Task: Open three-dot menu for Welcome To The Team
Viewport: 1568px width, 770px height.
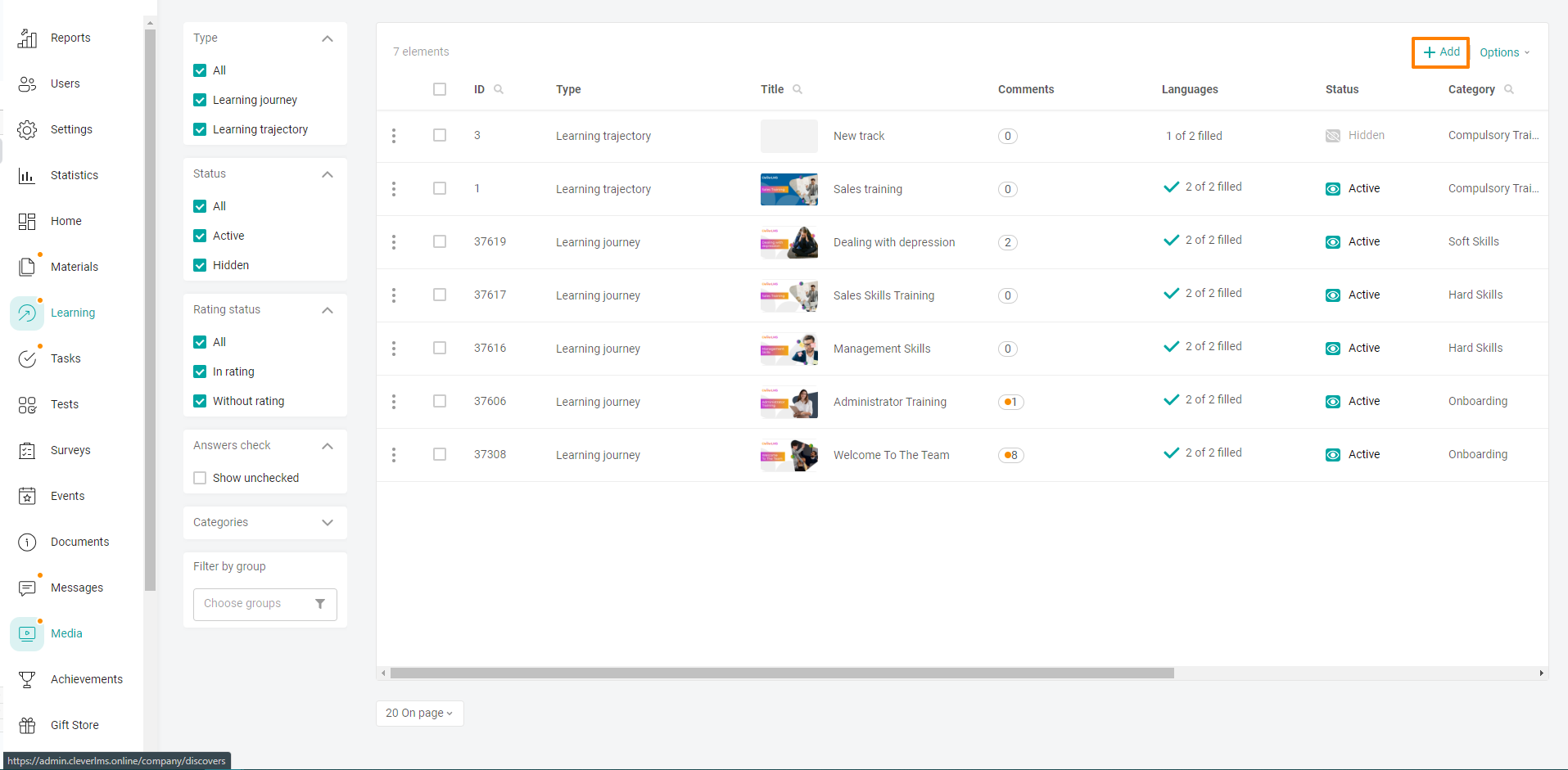Action: click(394, 455)
